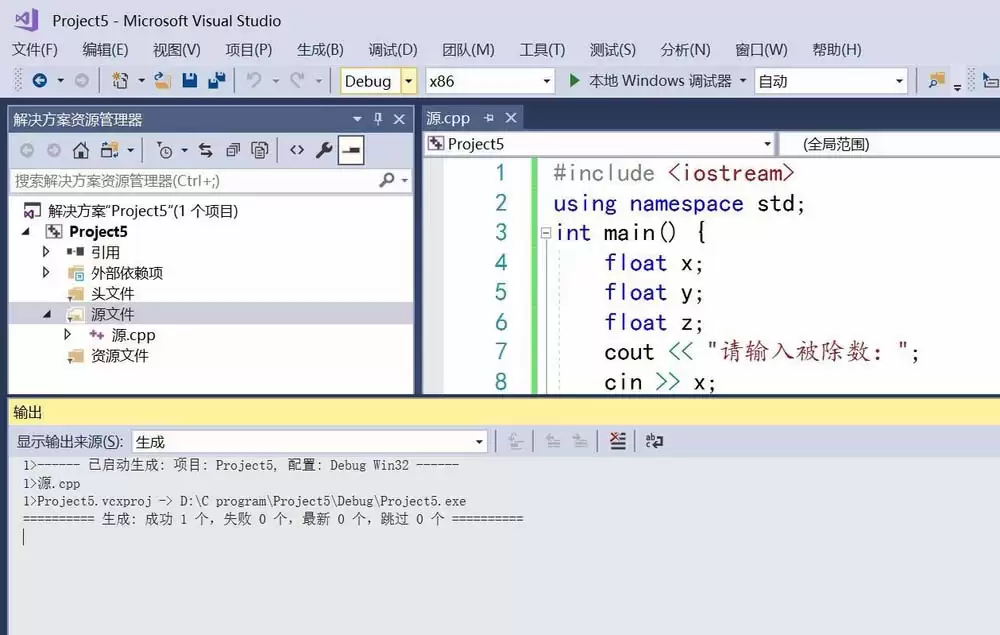Toggle the Preview Selected Items button
The image size is (1000, 635).
[x=351, y=150]
